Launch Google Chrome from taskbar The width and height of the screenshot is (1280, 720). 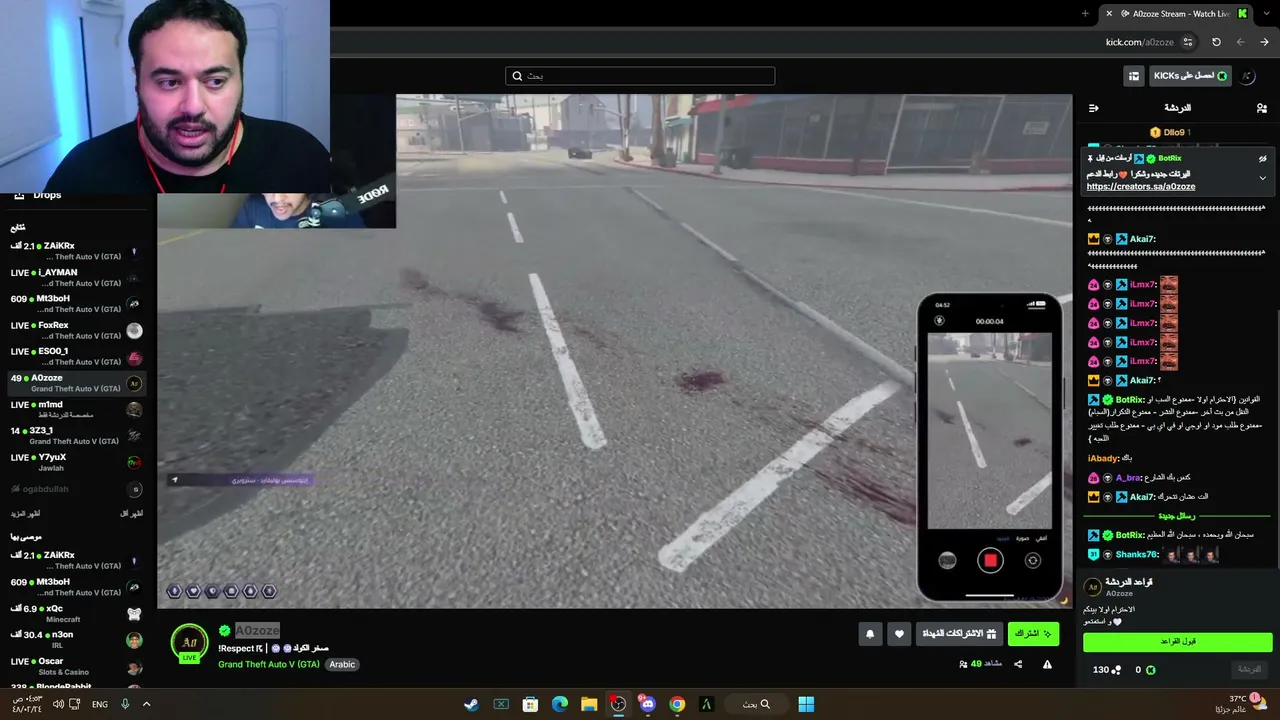pyautogui.click(x=677, y=704)
